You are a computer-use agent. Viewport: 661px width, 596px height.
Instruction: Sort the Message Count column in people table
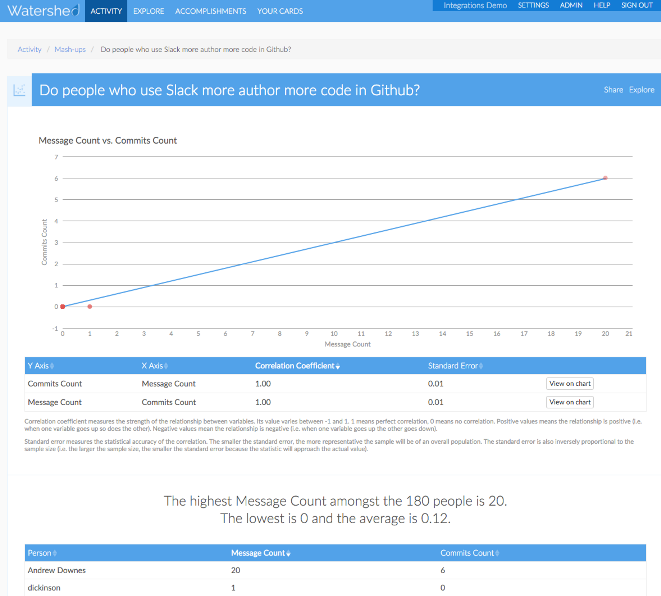261,553
